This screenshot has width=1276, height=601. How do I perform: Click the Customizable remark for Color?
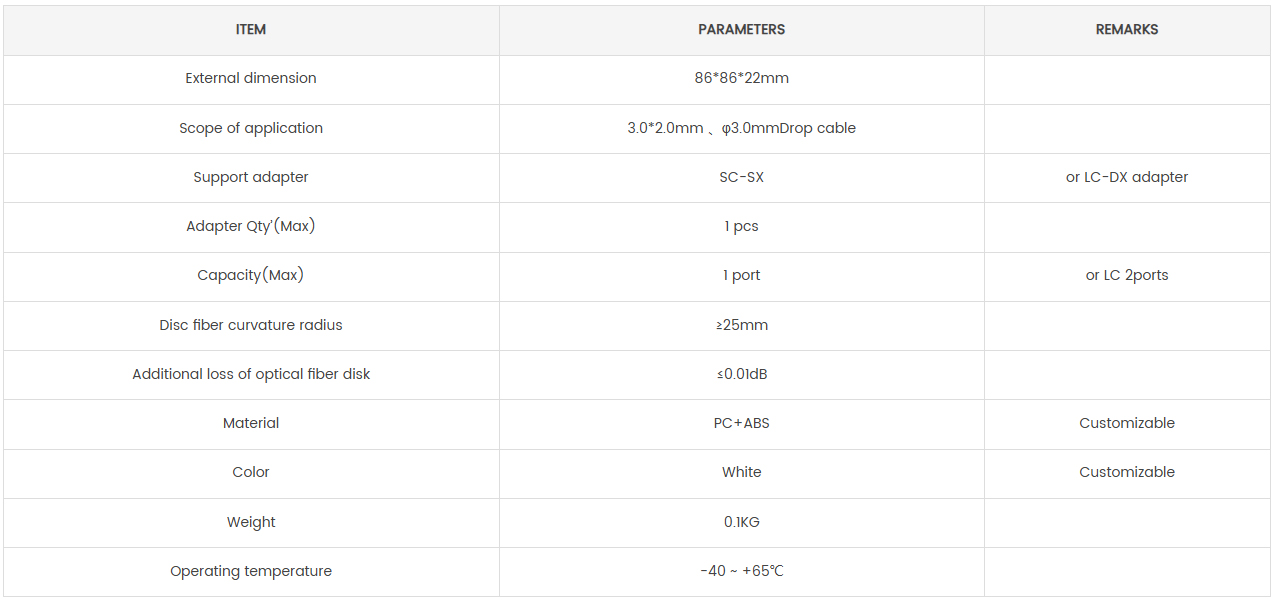(x=1127, y=472)
